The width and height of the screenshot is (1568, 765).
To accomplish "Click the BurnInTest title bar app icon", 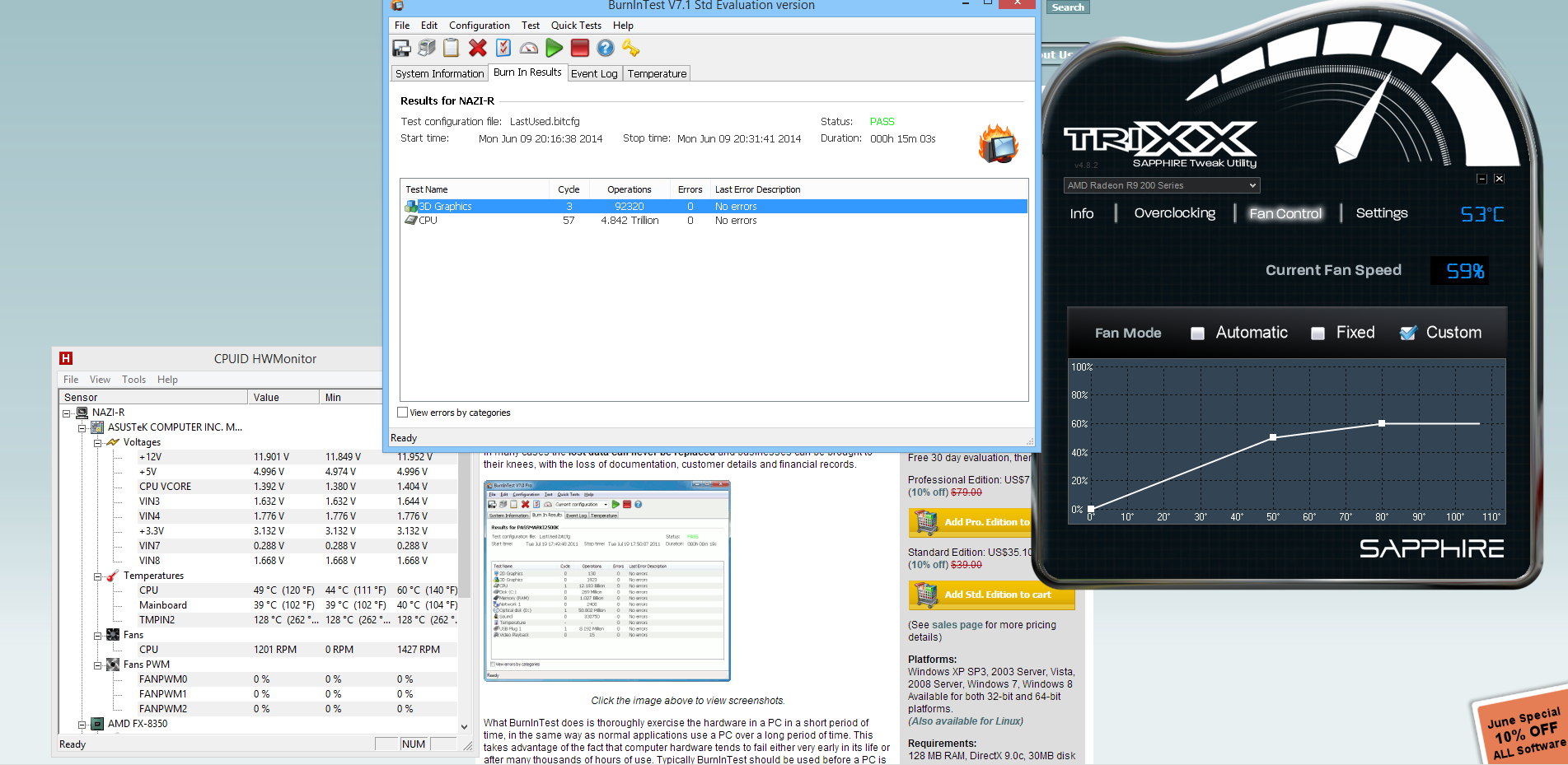I will tap(397, 5).
